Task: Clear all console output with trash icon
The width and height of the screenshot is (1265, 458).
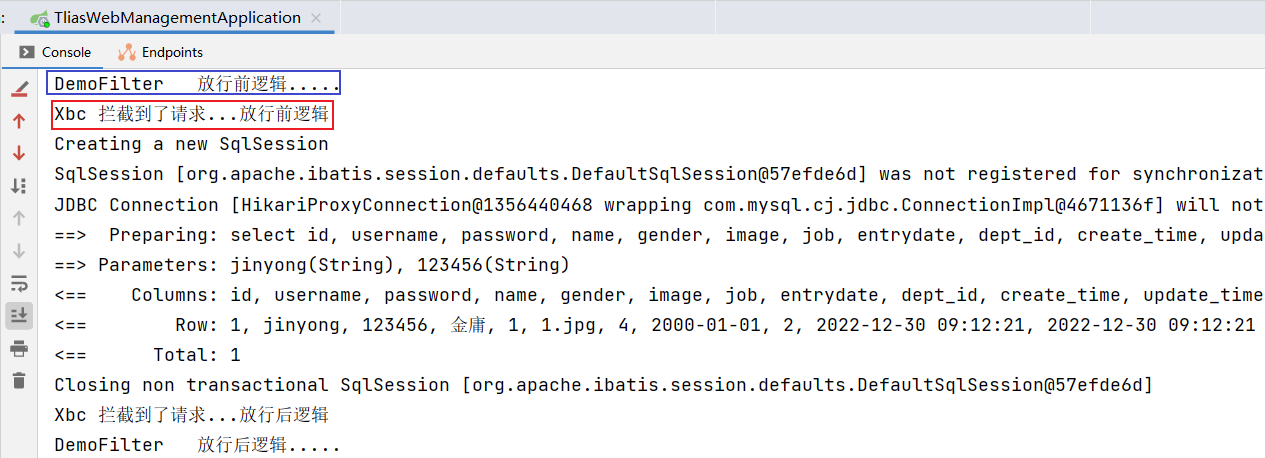Action: point(19,380)
